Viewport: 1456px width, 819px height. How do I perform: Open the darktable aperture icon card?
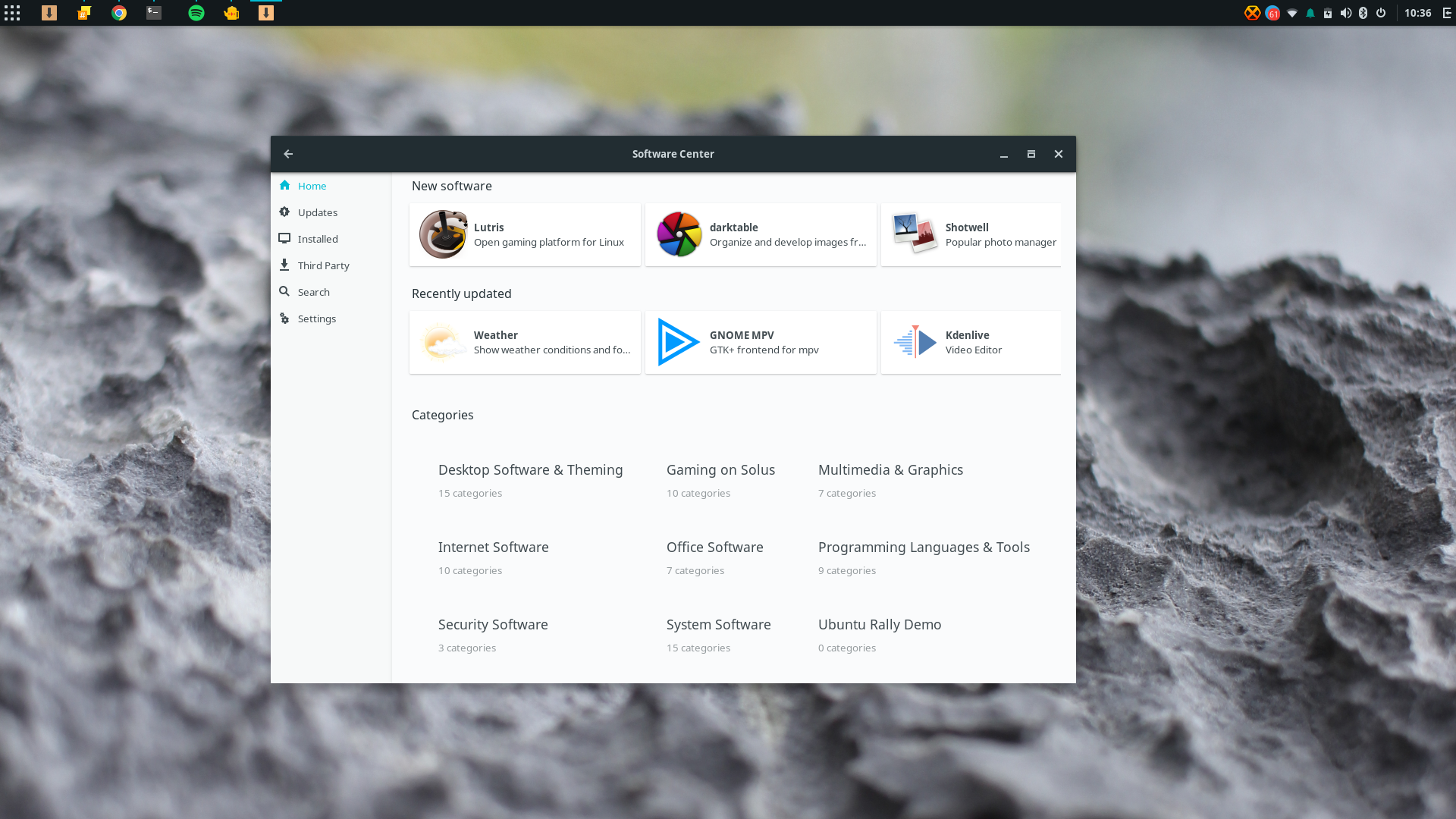[761, 234]
